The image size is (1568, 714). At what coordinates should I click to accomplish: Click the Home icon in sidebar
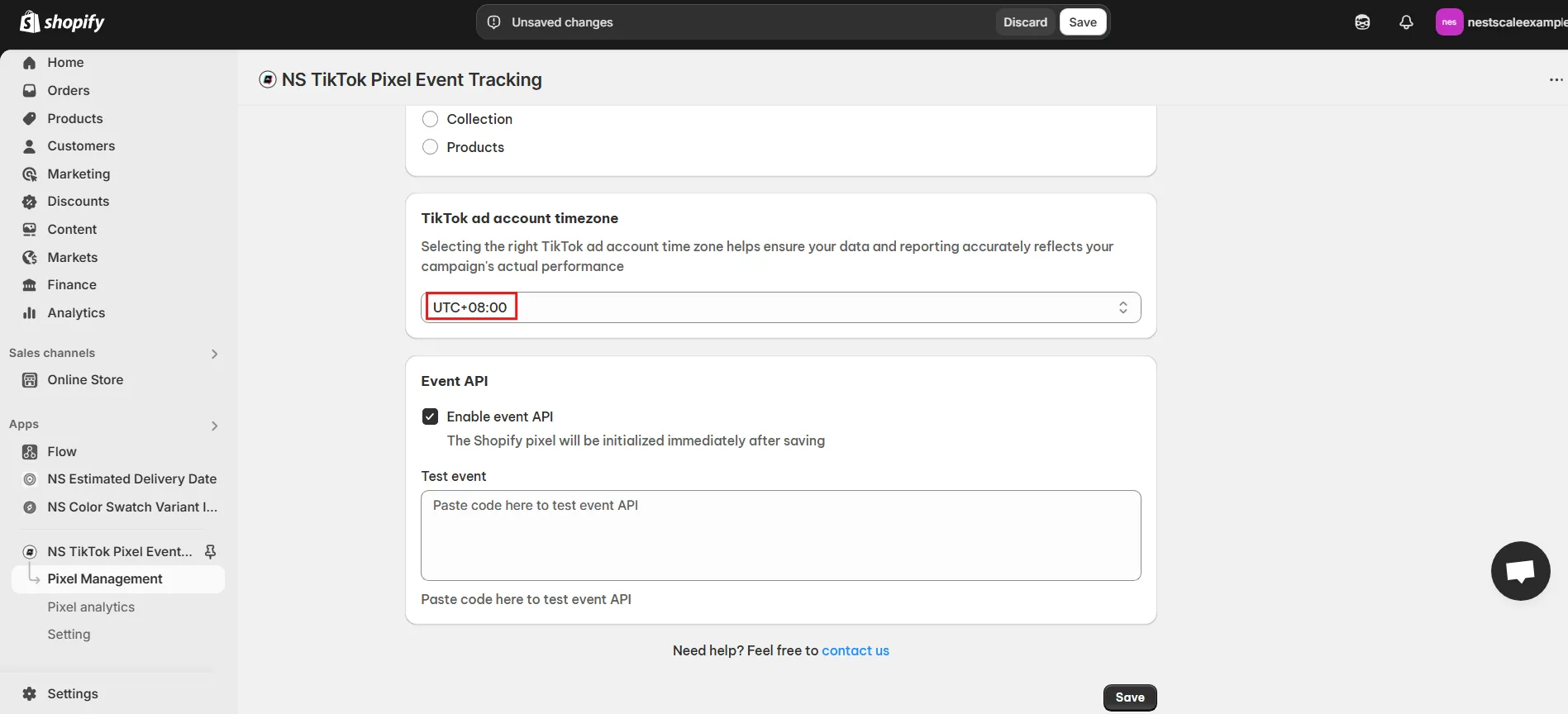click(30, 63)
